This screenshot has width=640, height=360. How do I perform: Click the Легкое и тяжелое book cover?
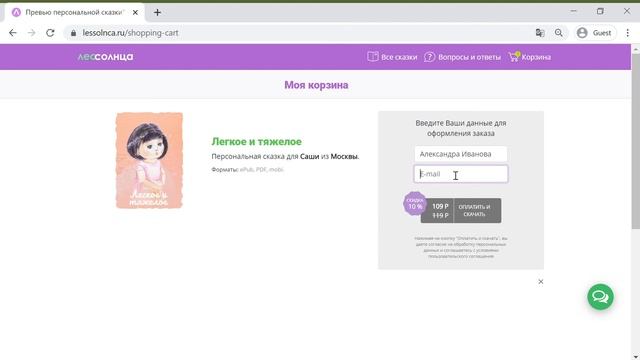(x=149, y=160)
